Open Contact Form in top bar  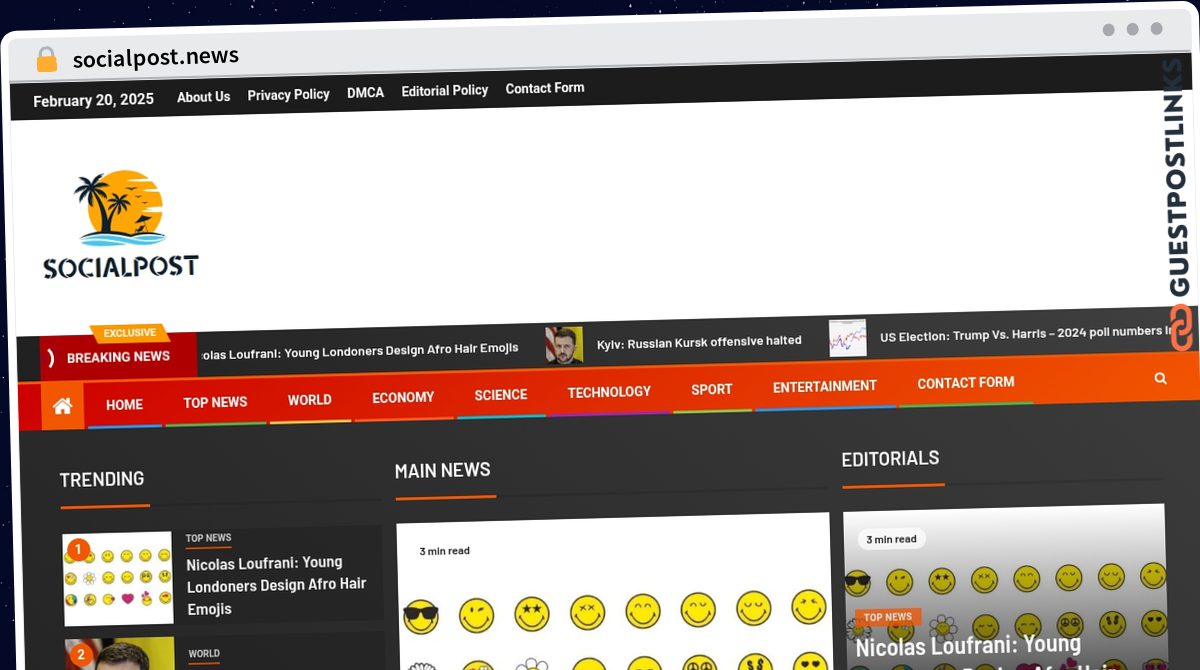(x=544, y=88)
